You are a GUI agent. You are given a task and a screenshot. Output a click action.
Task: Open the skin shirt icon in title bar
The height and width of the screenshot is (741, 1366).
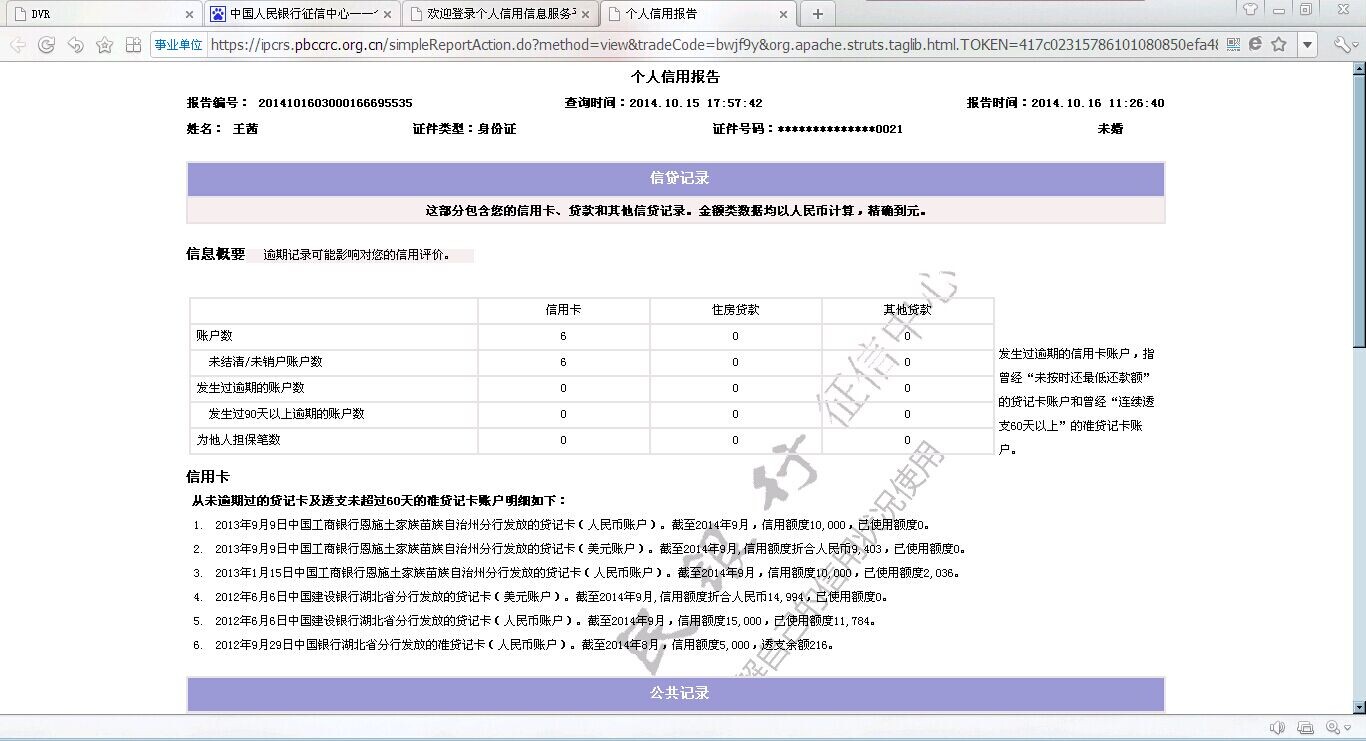1250,10
